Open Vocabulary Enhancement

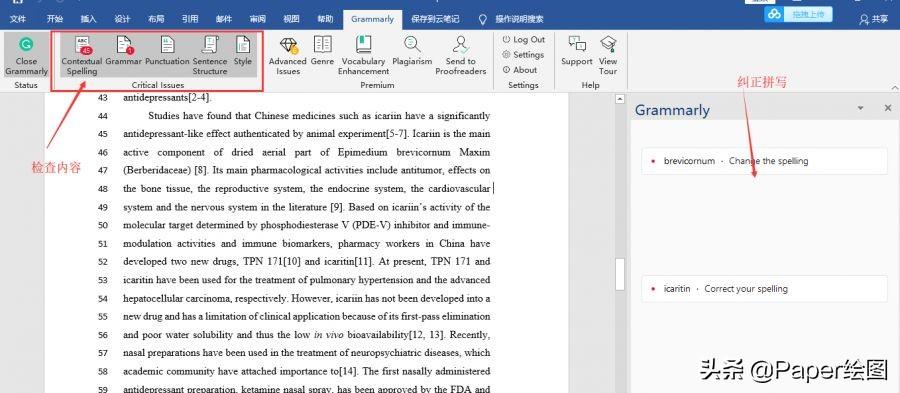click(363, 56)
